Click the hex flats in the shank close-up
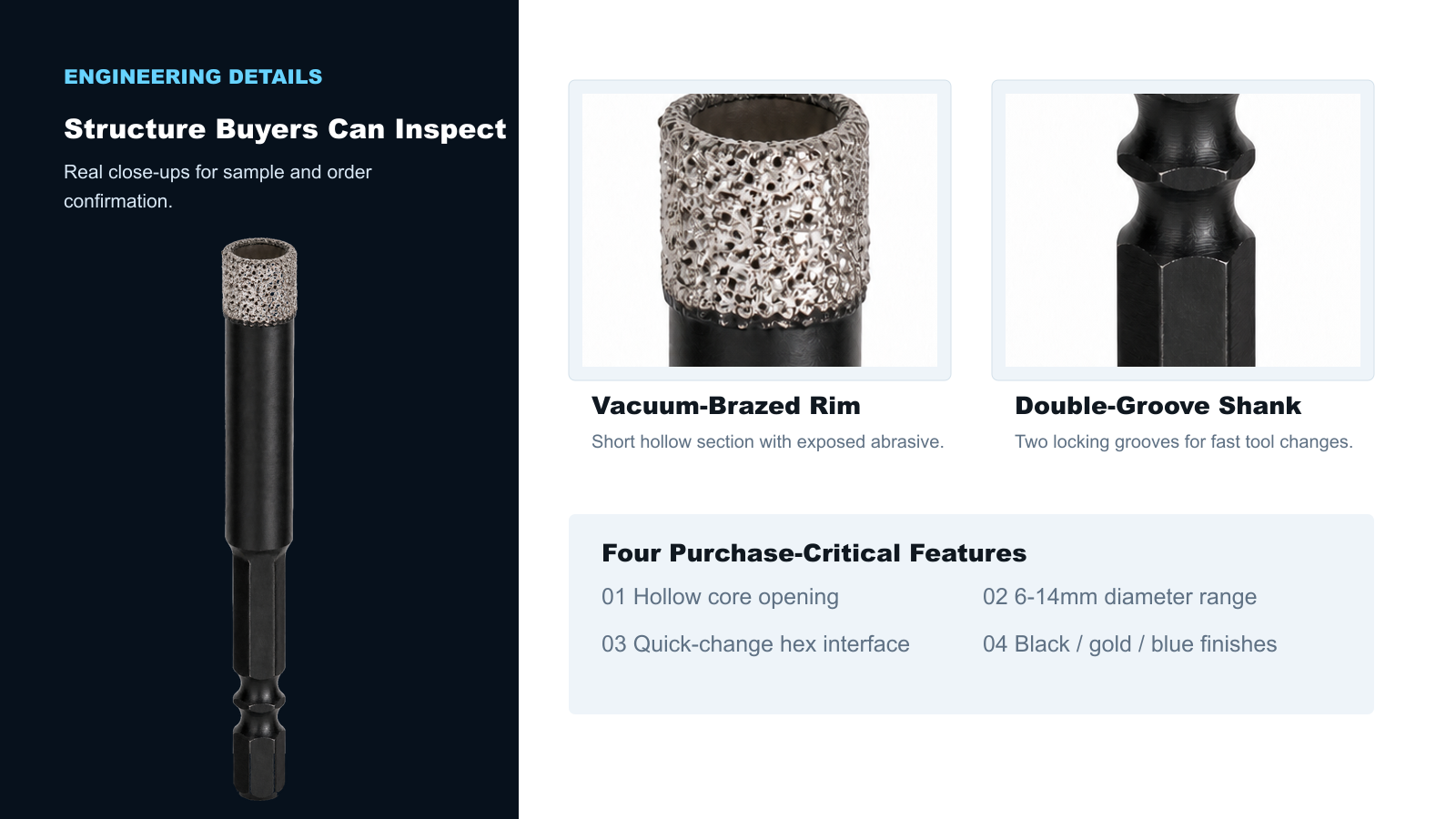Viewport: 1456px width, 819px height. [1186, 305]
